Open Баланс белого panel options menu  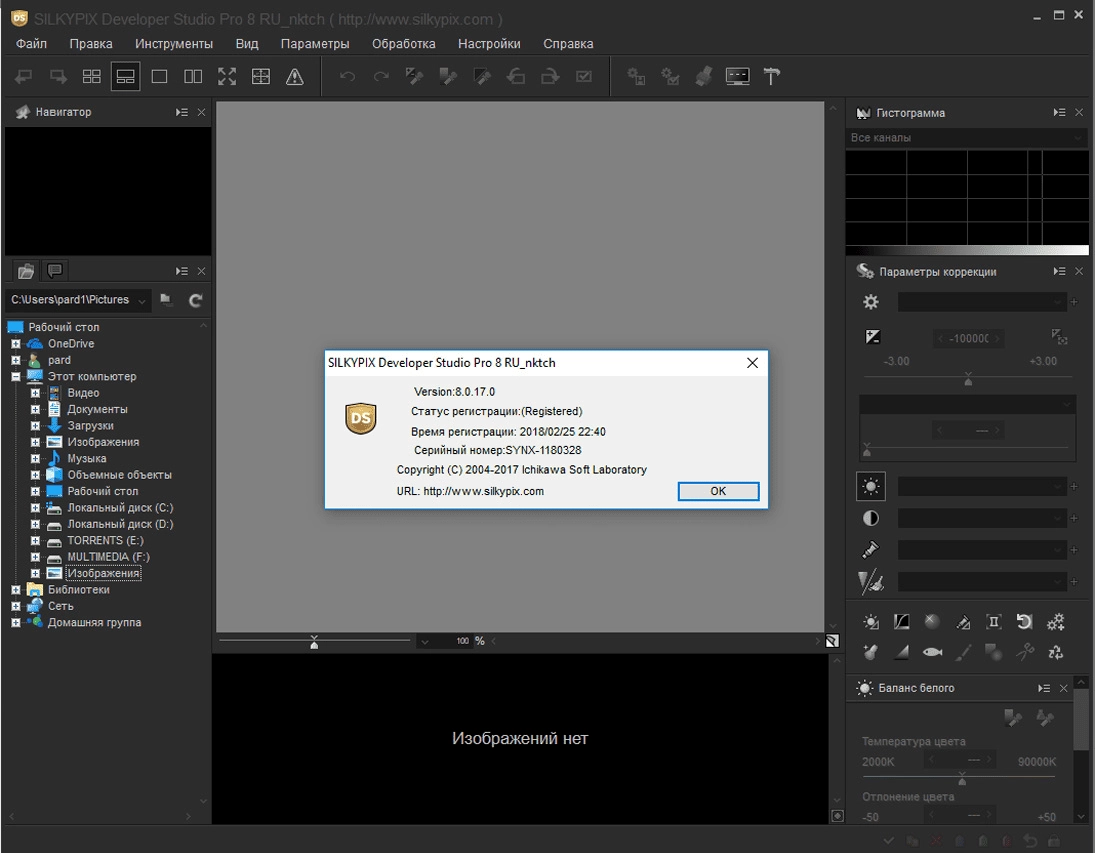click(x=1044, y=688)
